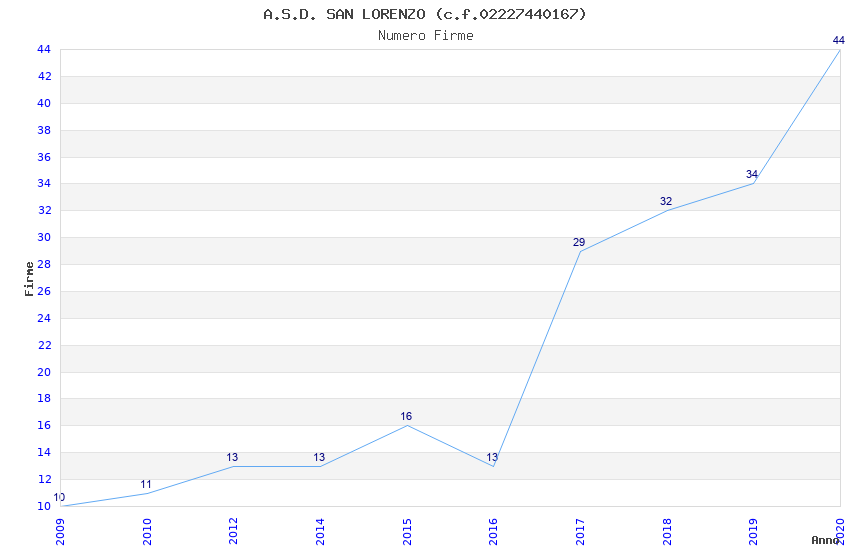This screenshot has width=850, height=550.
Task: Click y-axis tick value 40
Action: pyautogui.click(x=44, y=103)
